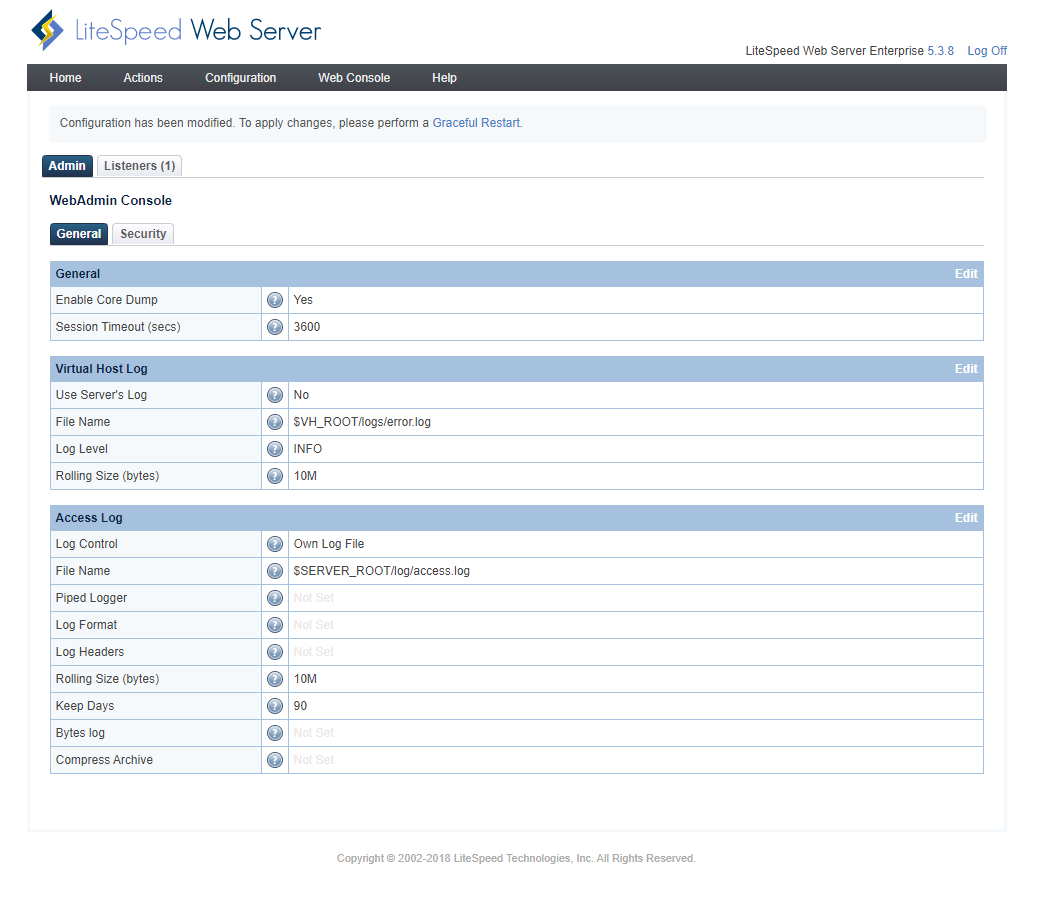Open help for Enable Core Dump
This screenshot has height=908, width=1039.
(x=275, y=300)
